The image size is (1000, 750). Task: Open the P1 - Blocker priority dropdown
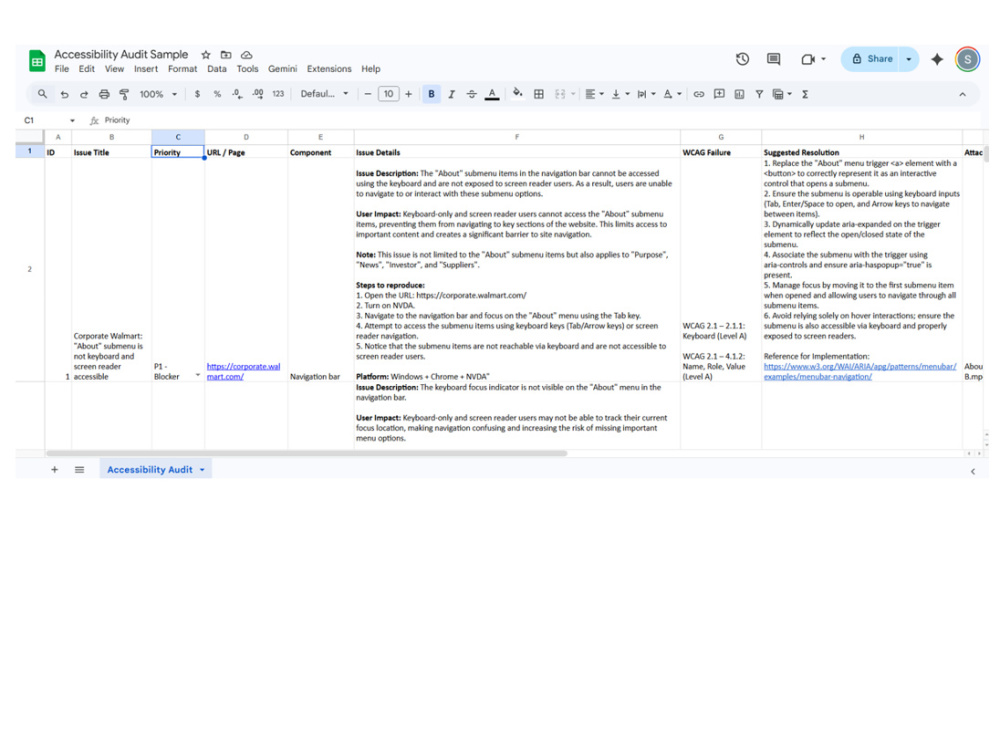198,375
